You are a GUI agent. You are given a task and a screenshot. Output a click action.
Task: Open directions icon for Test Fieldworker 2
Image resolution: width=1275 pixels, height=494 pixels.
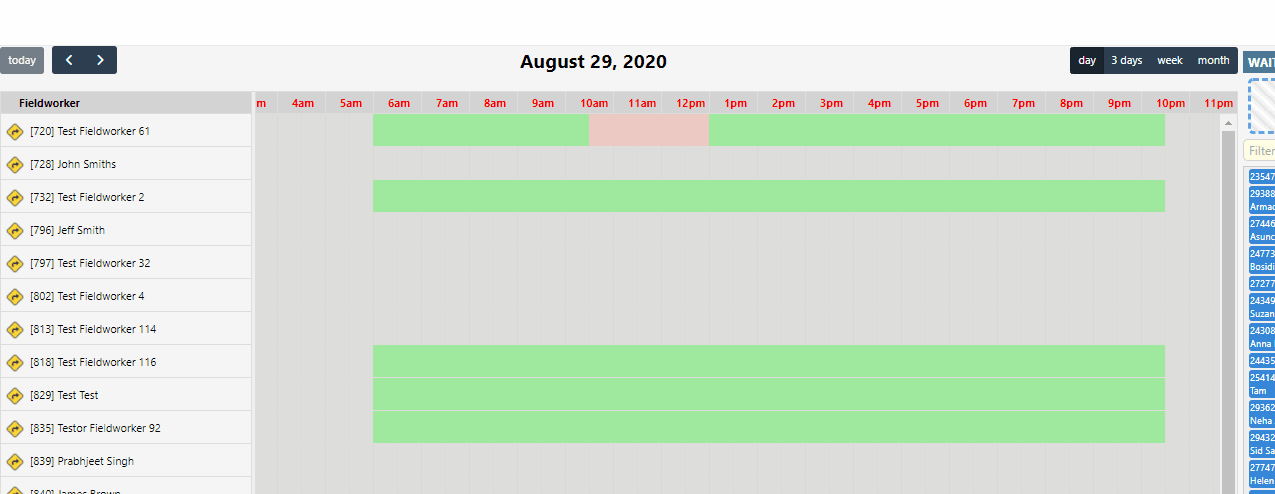pos(14,197)
